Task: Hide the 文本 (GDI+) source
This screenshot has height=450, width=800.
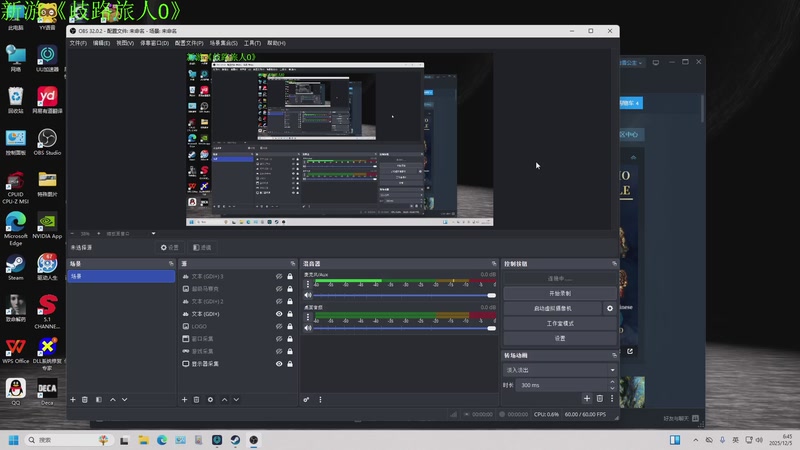Action: tap(279, 314)
